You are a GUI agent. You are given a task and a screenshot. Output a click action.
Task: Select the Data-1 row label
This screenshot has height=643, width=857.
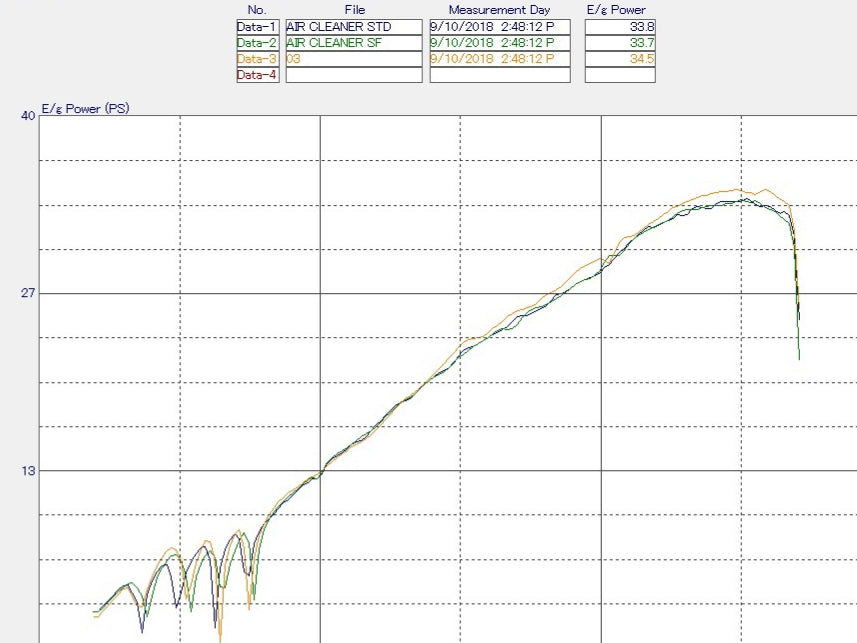pos(257,27)
